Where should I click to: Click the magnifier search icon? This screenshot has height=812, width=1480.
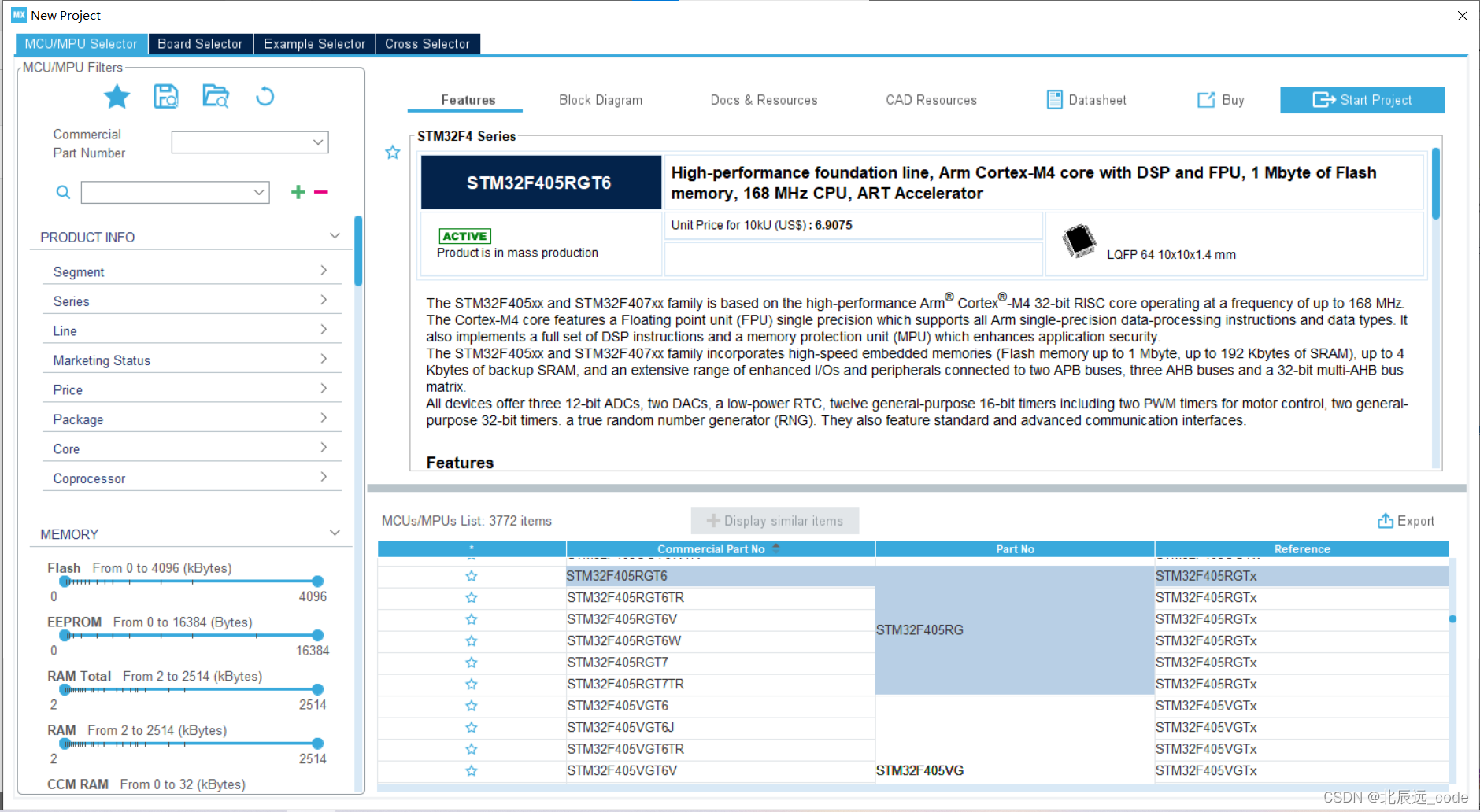pyautogui.click(x=63, y=192)
